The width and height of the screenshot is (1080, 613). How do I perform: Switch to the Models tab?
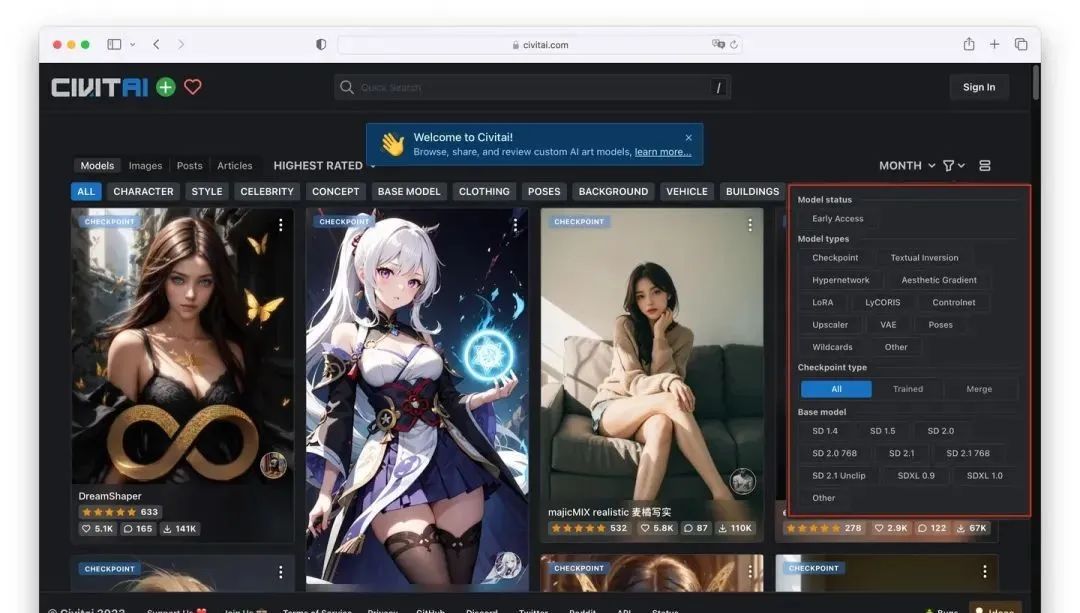97,166
